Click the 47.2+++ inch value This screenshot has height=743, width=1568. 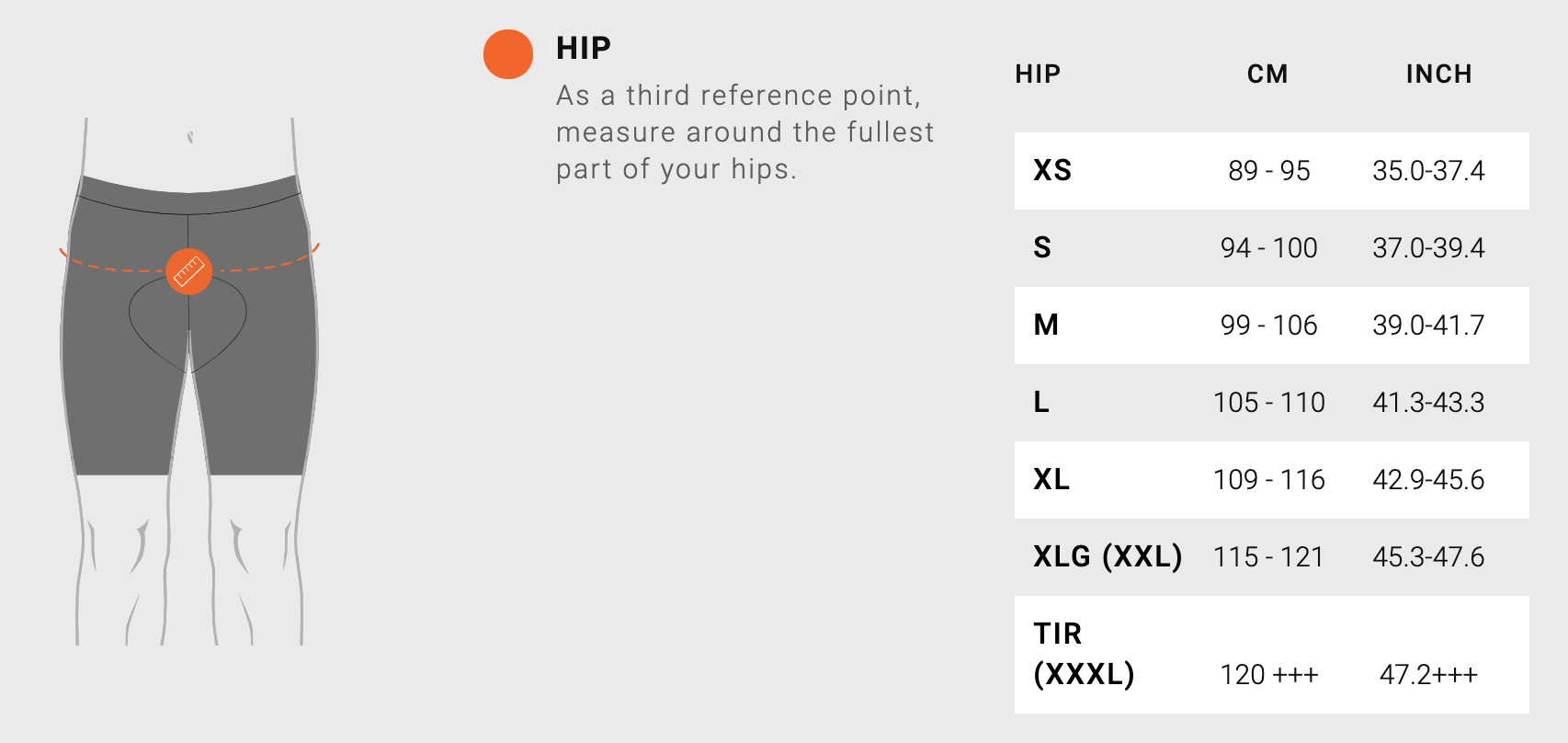click(1428, 674)
